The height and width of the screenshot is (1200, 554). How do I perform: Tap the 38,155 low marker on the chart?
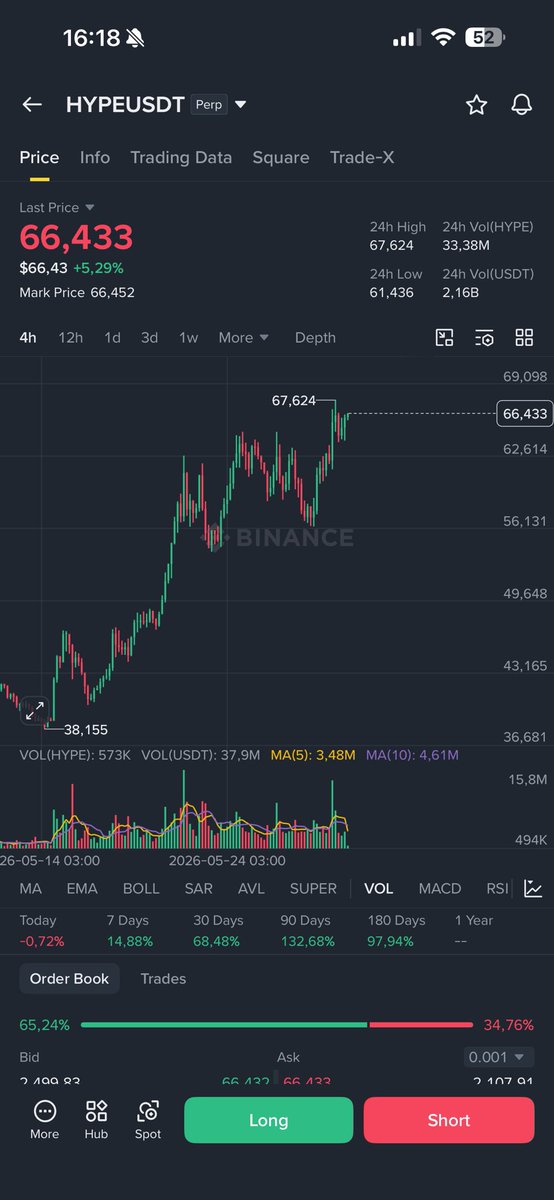(85, 730)
